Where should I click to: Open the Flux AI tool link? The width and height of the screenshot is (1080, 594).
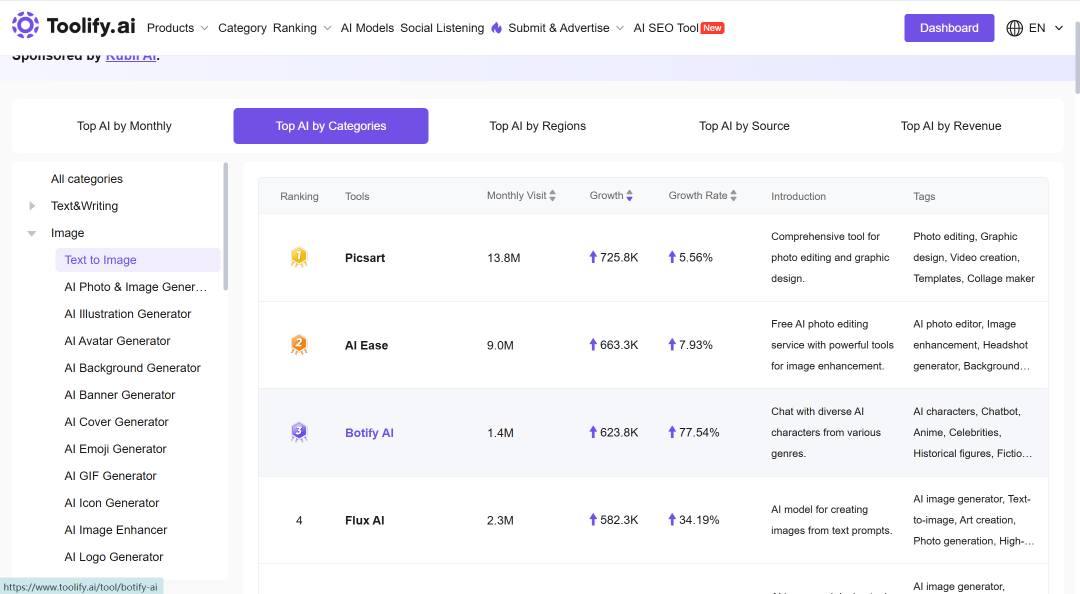click(364, 520)
